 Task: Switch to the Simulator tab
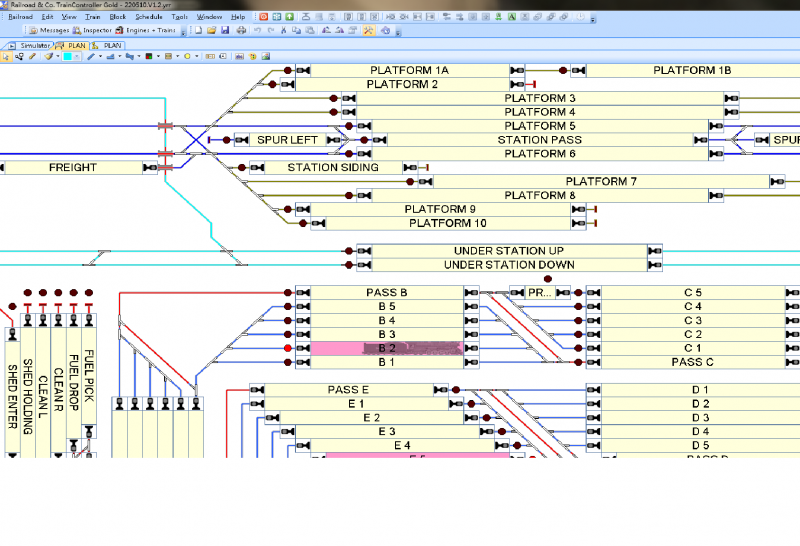[30, 45]
